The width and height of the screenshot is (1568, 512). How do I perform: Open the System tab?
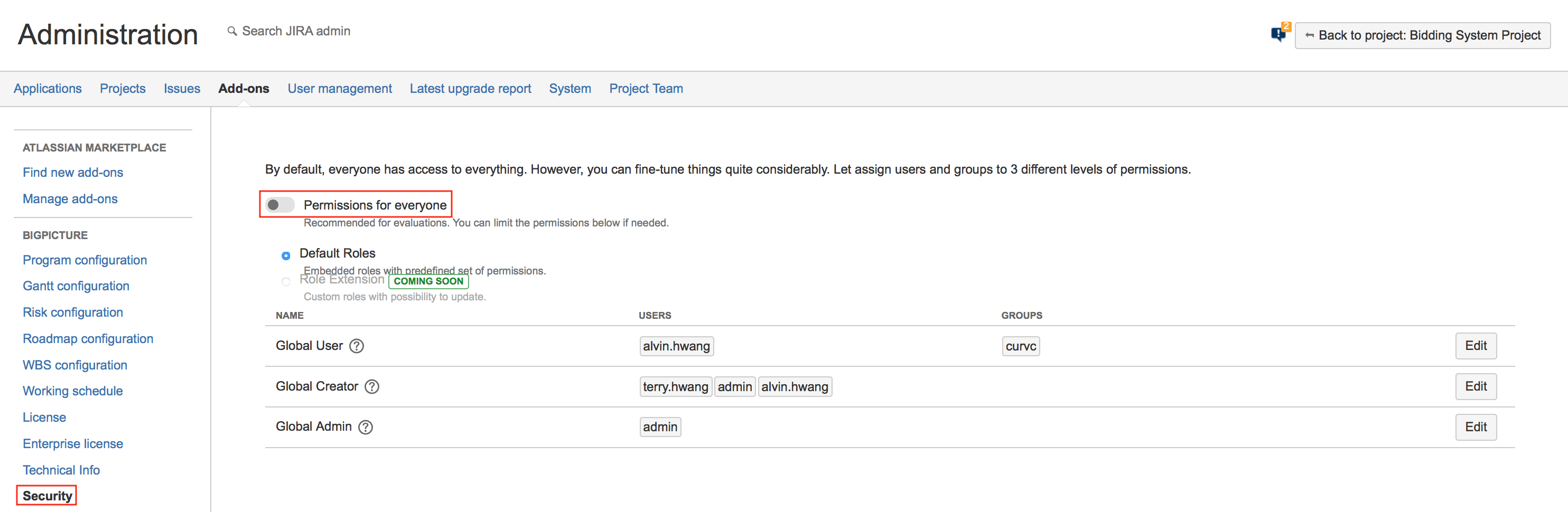coord(570,89)
